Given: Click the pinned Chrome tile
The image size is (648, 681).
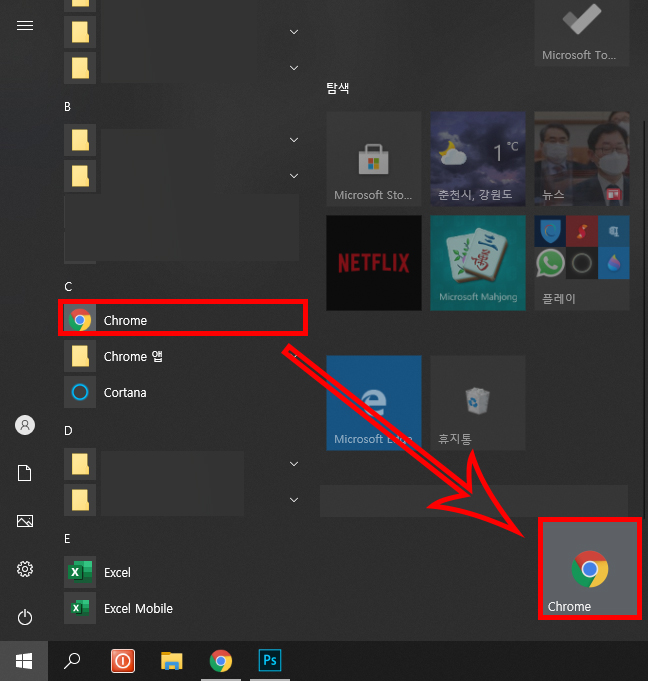Looking at the screenshot, I should click(x=590, y=568).
